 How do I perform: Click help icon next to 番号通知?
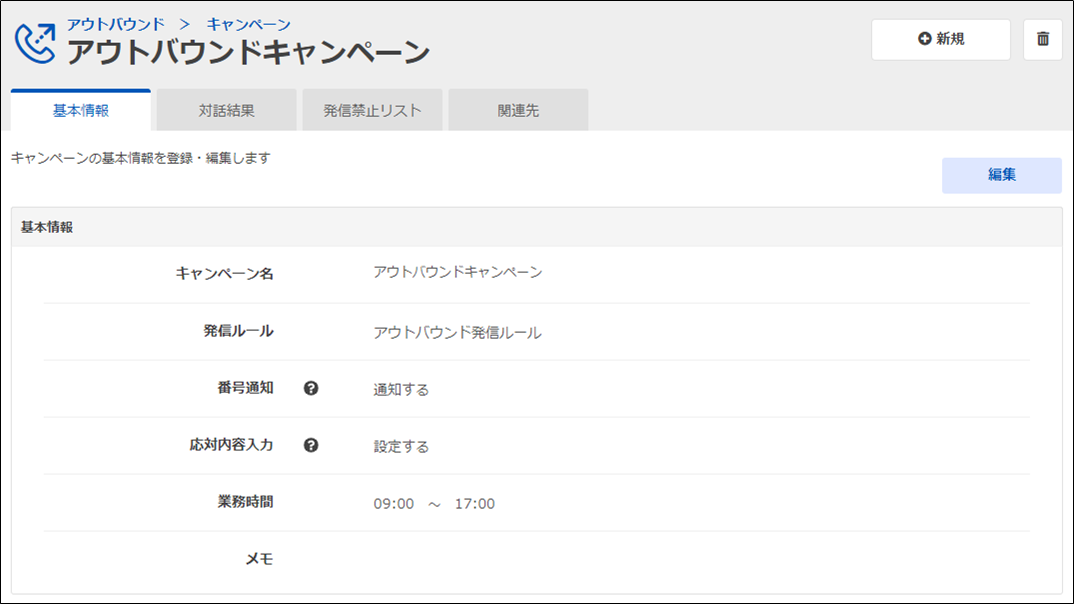click(x=311, y=388)
